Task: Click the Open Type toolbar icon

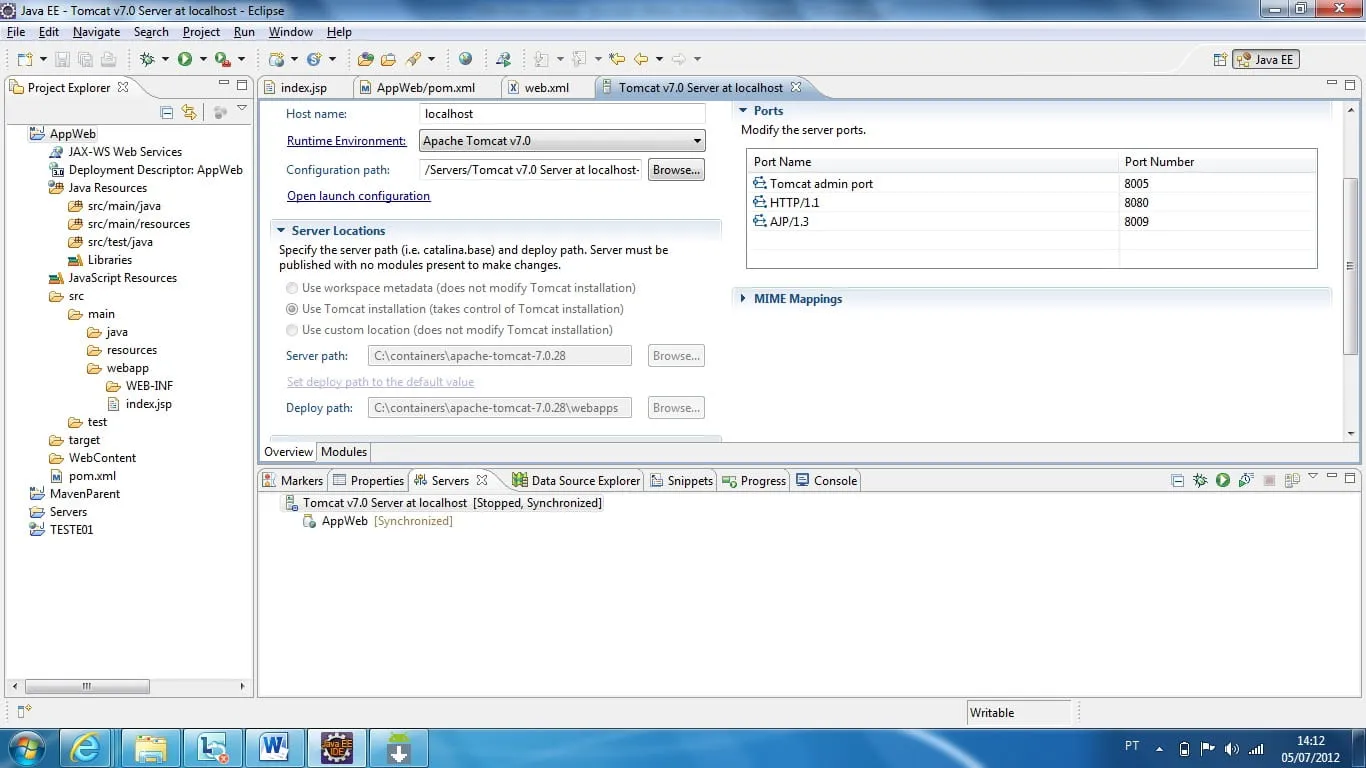Action: click(x=366, y=59)
